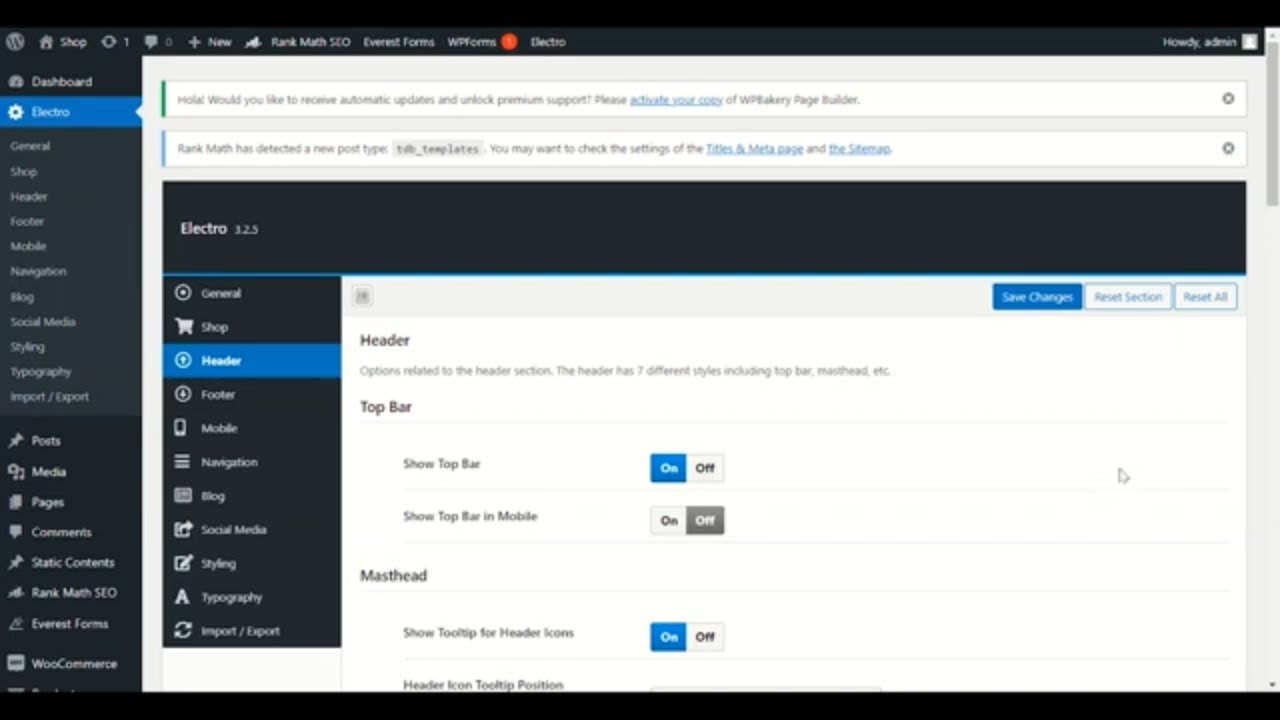Turn Show Tooltip for Header Icons On
1280x720 pixels.
coord(668,637)
